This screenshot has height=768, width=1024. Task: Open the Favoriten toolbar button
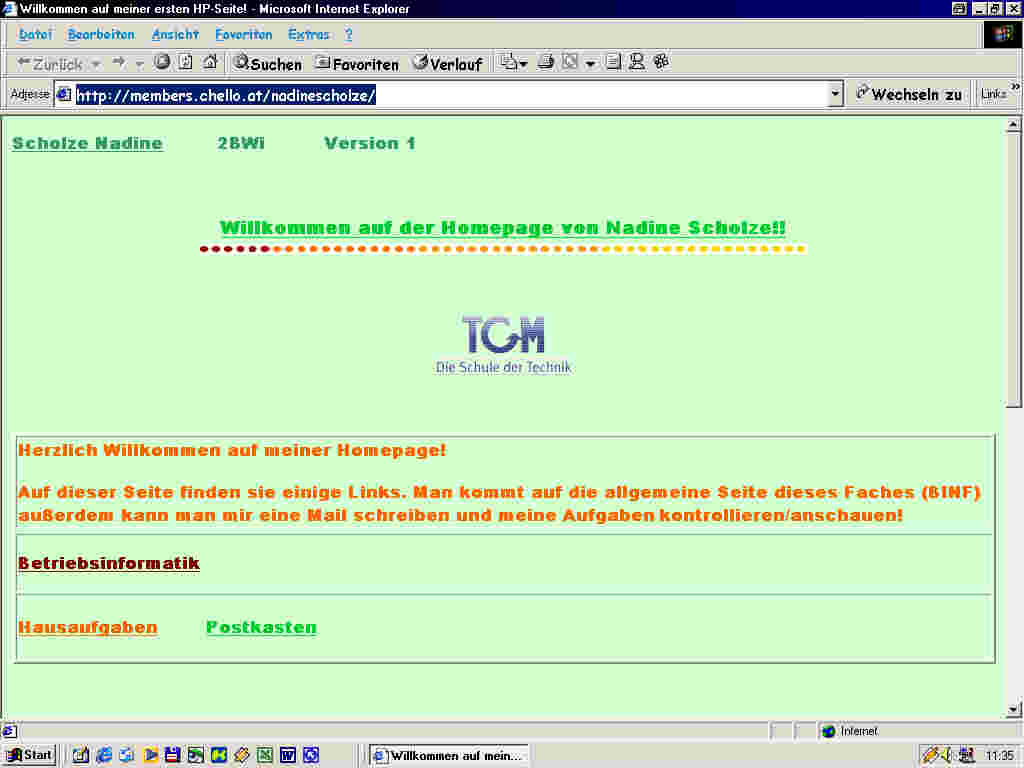click(x=357, y=63)
